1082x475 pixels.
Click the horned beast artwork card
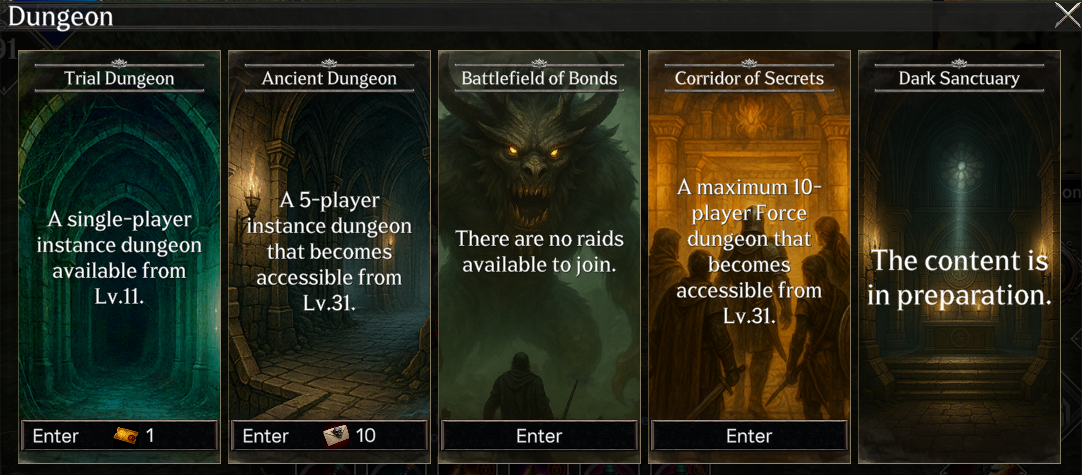click(539, 256)
